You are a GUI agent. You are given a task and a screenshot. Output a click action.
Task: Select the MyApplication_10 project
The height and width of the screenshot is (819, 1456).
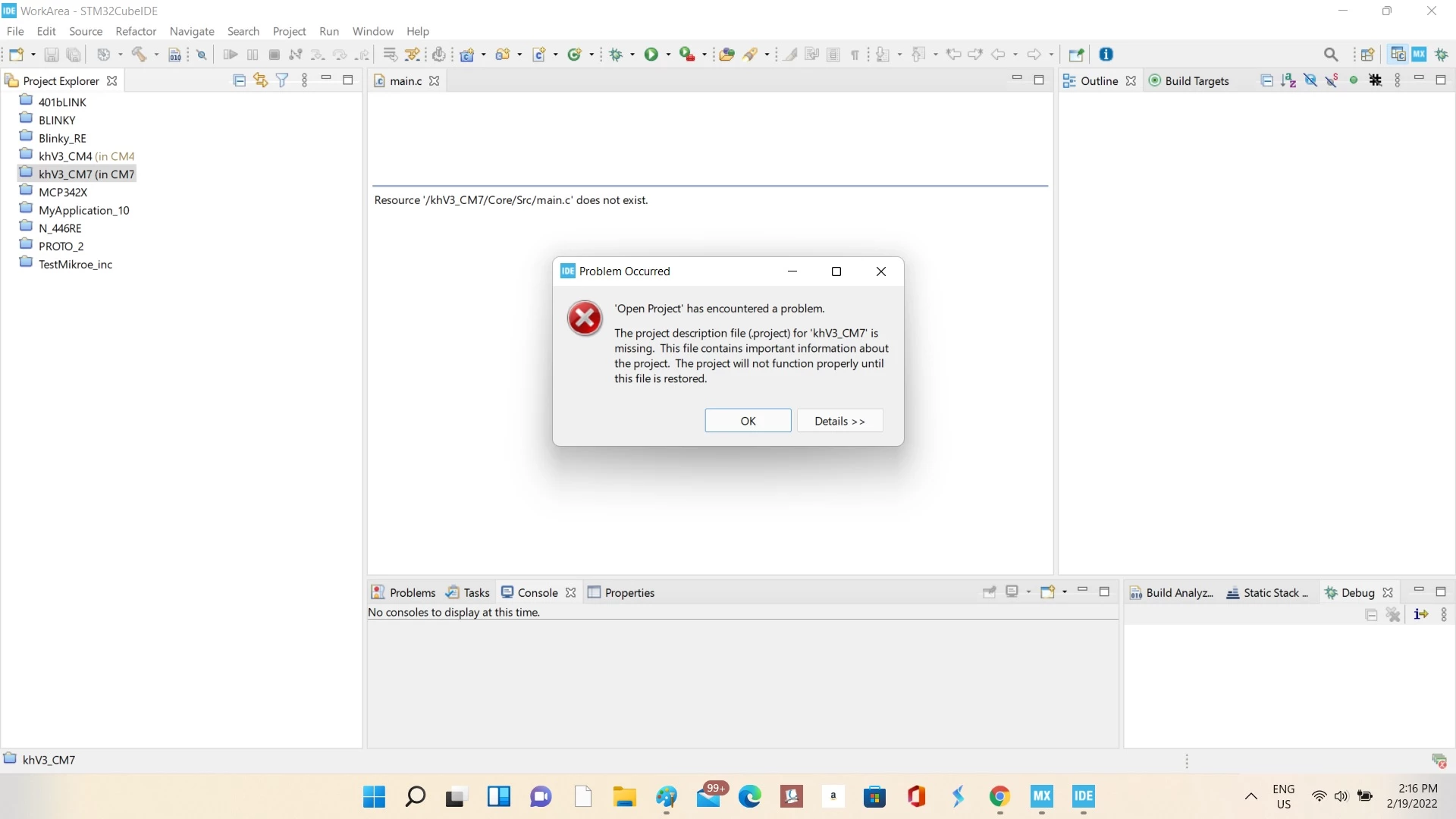pyautogui.click(x=75, y=210)
